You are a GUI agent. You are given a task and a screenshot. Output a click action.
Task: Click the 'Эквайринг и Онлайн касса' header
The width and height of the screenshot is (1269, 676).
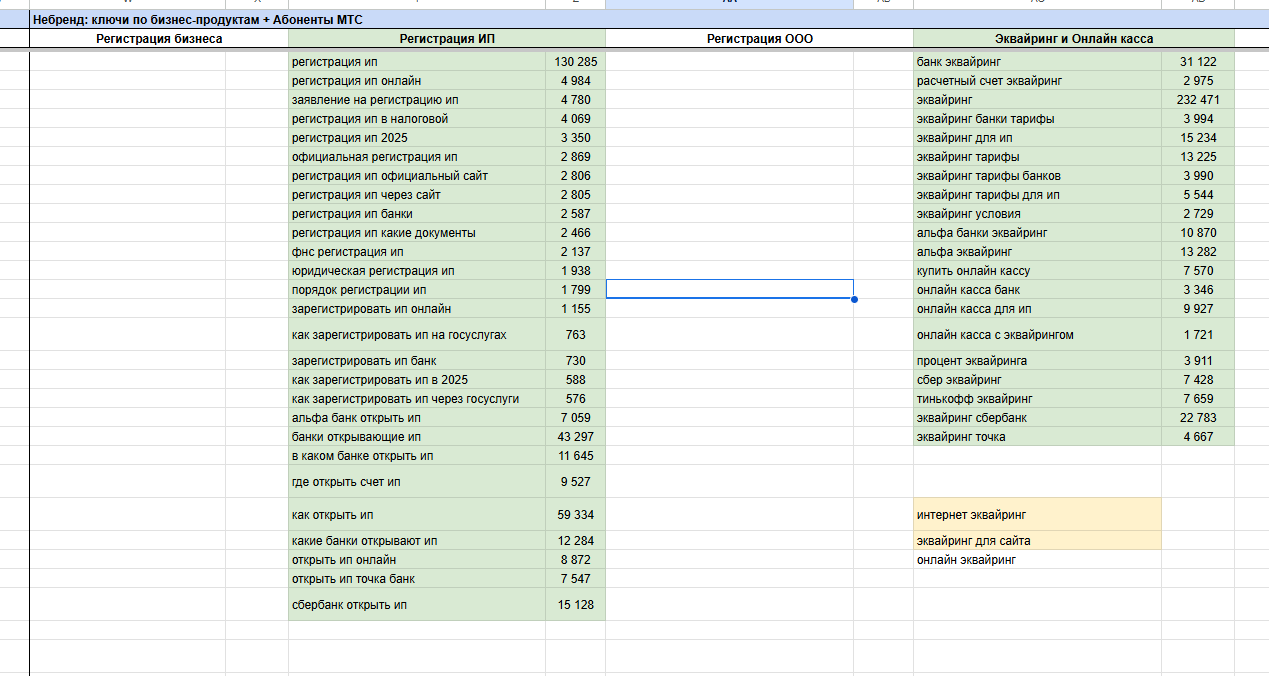[x=1074, y=39]
